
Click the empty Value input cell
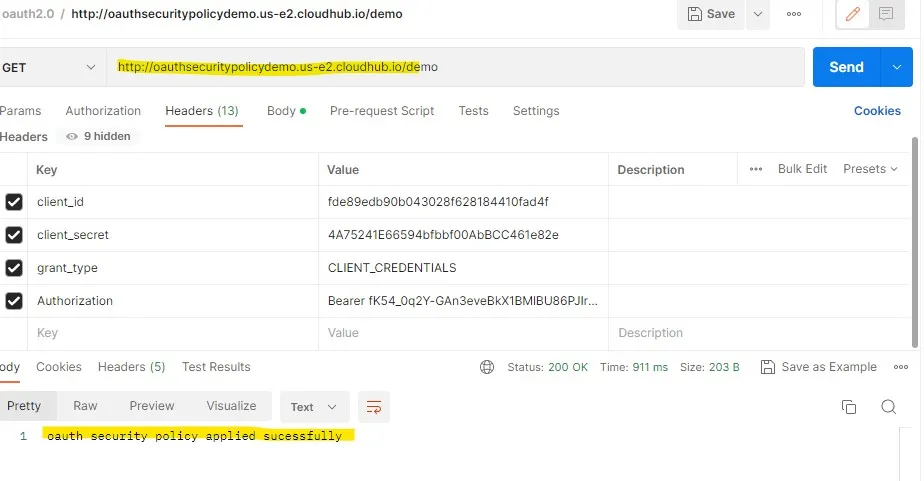click(x=463, y=333)
